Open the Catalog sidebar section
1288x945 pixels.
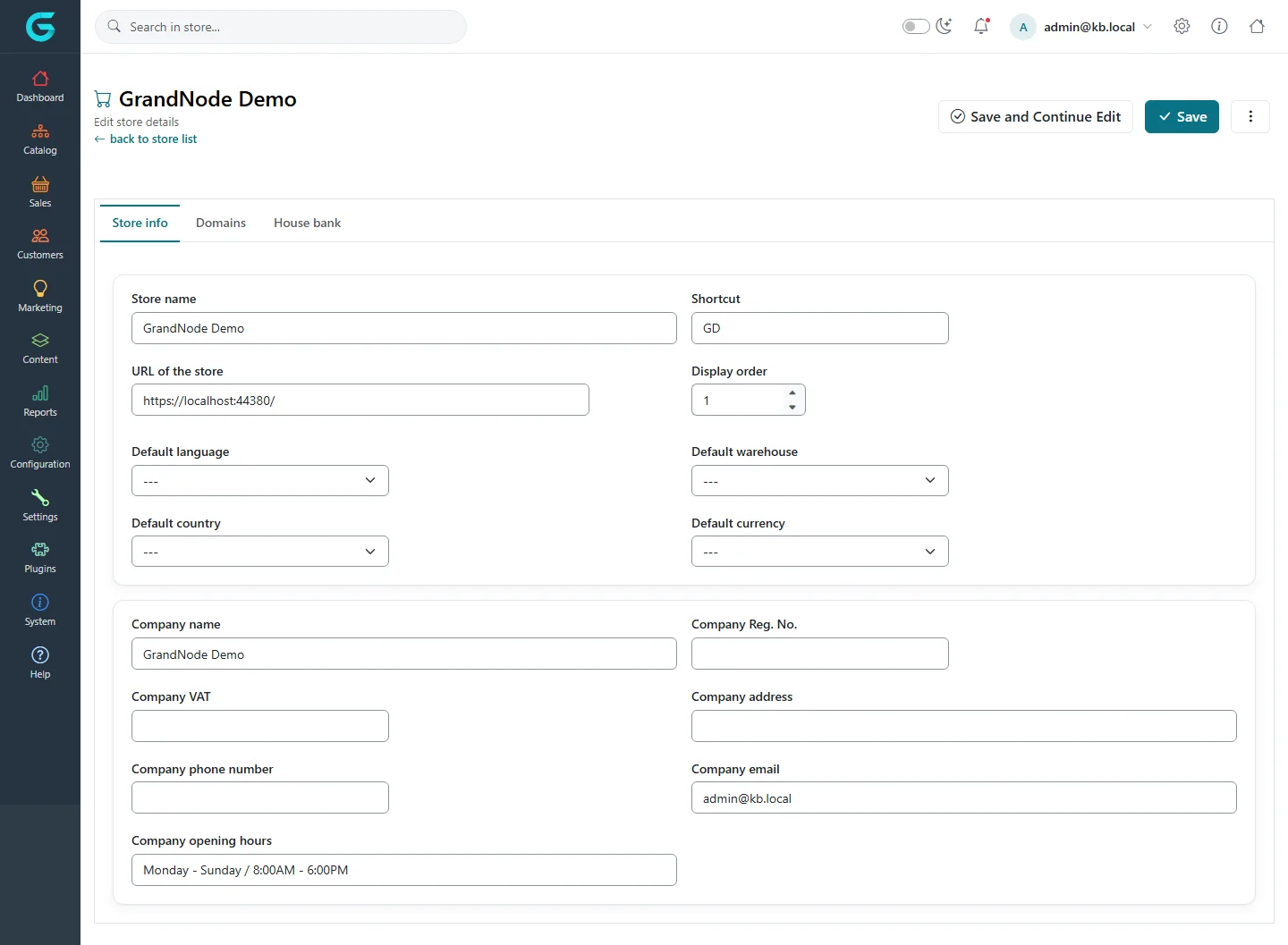pos(40,139)
